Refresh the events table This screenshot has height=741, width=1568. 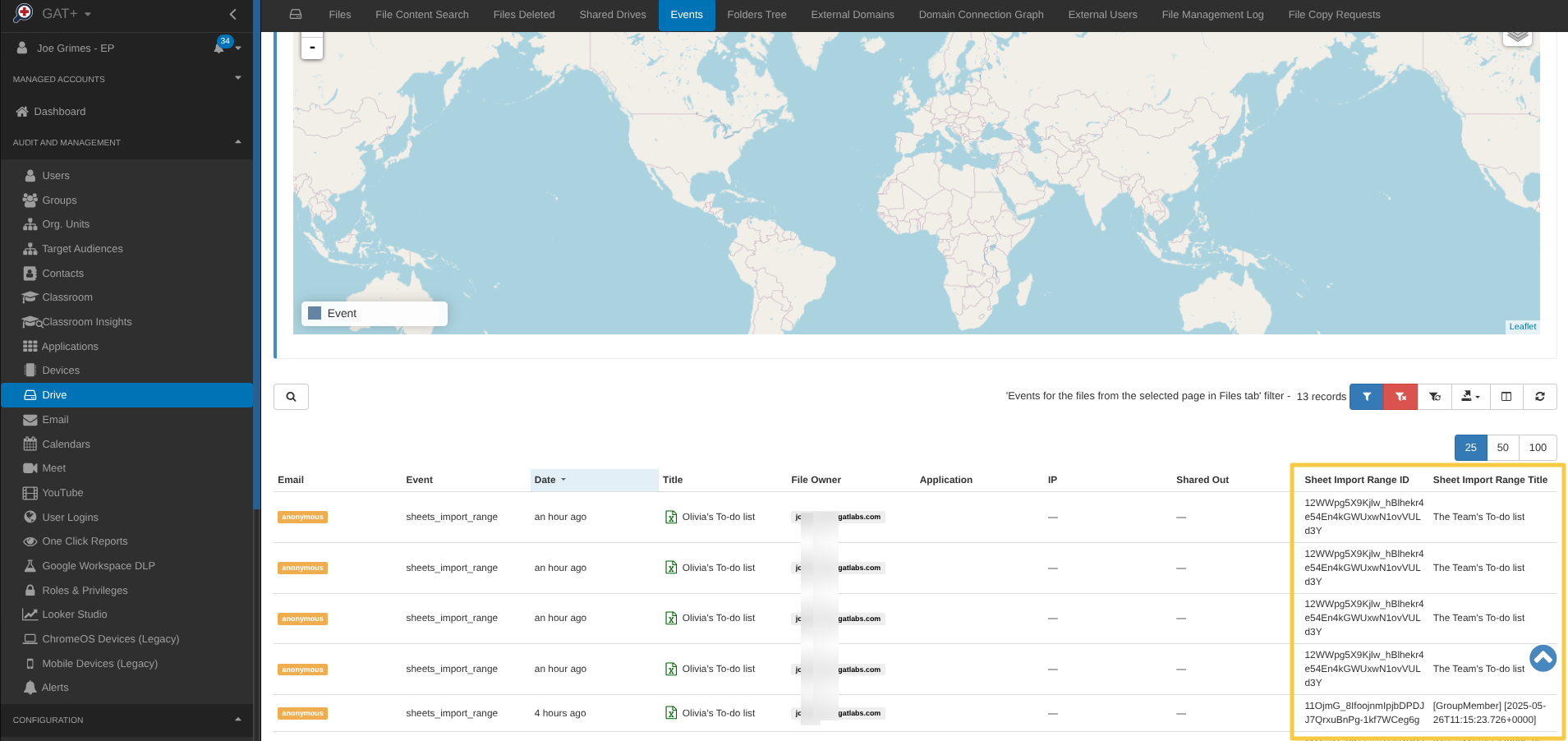pyautogui.click(x=1540, y=397)
